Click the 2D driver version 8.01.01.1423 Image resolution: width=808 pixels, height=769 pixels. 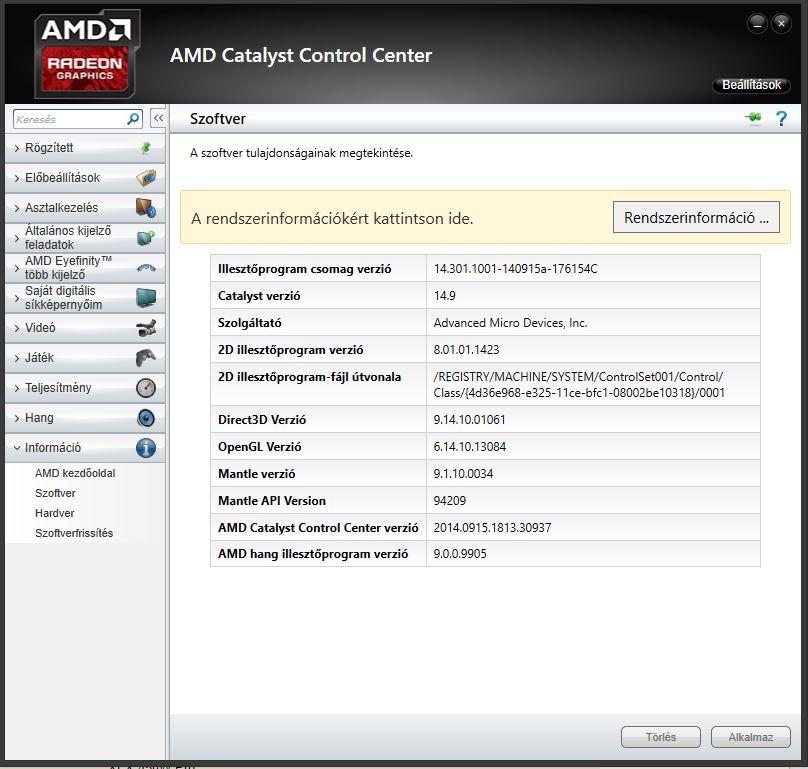466,350
